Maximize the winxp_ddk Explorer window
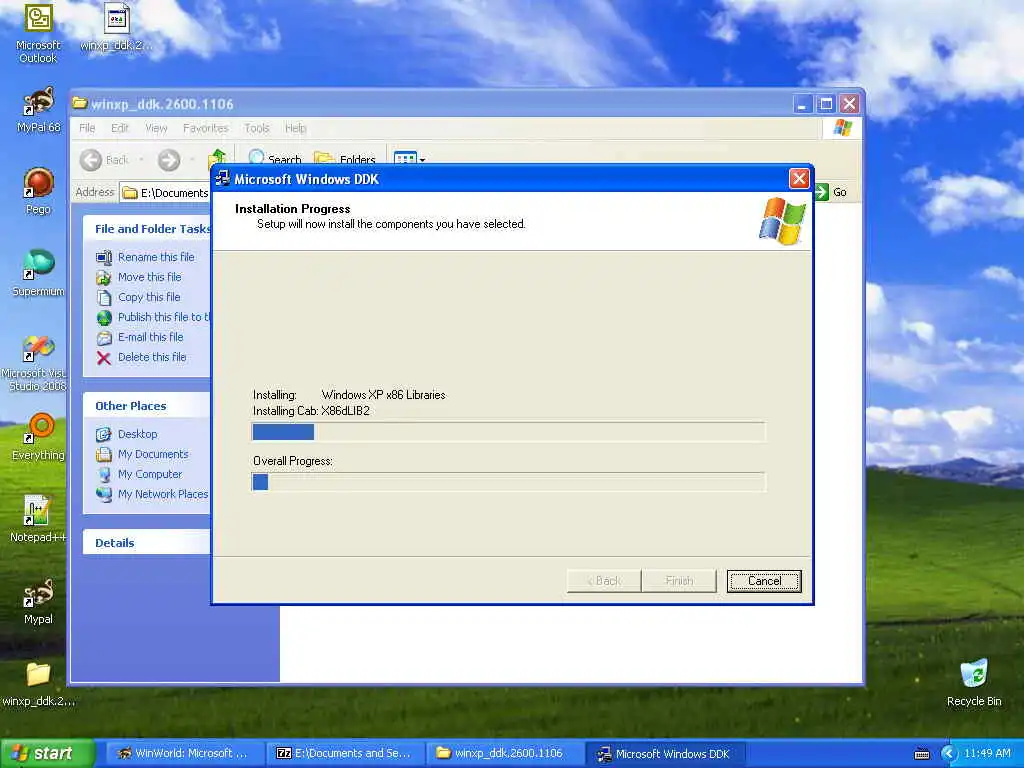The height and width of the screenshot is (768, 1024). [x=825, y=103]
